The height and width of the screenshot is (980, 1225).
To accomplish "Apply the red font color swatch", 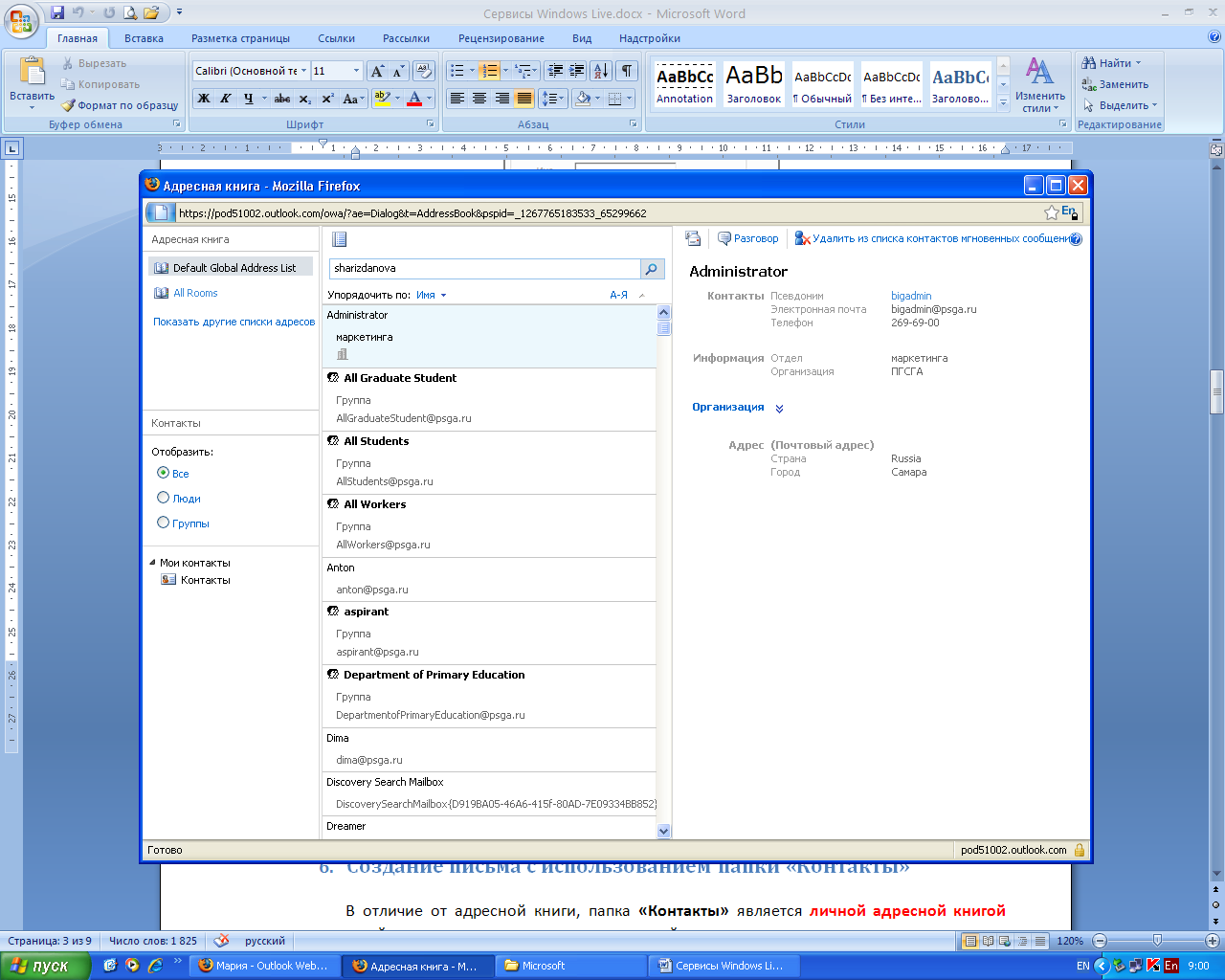I will [414, 99].
